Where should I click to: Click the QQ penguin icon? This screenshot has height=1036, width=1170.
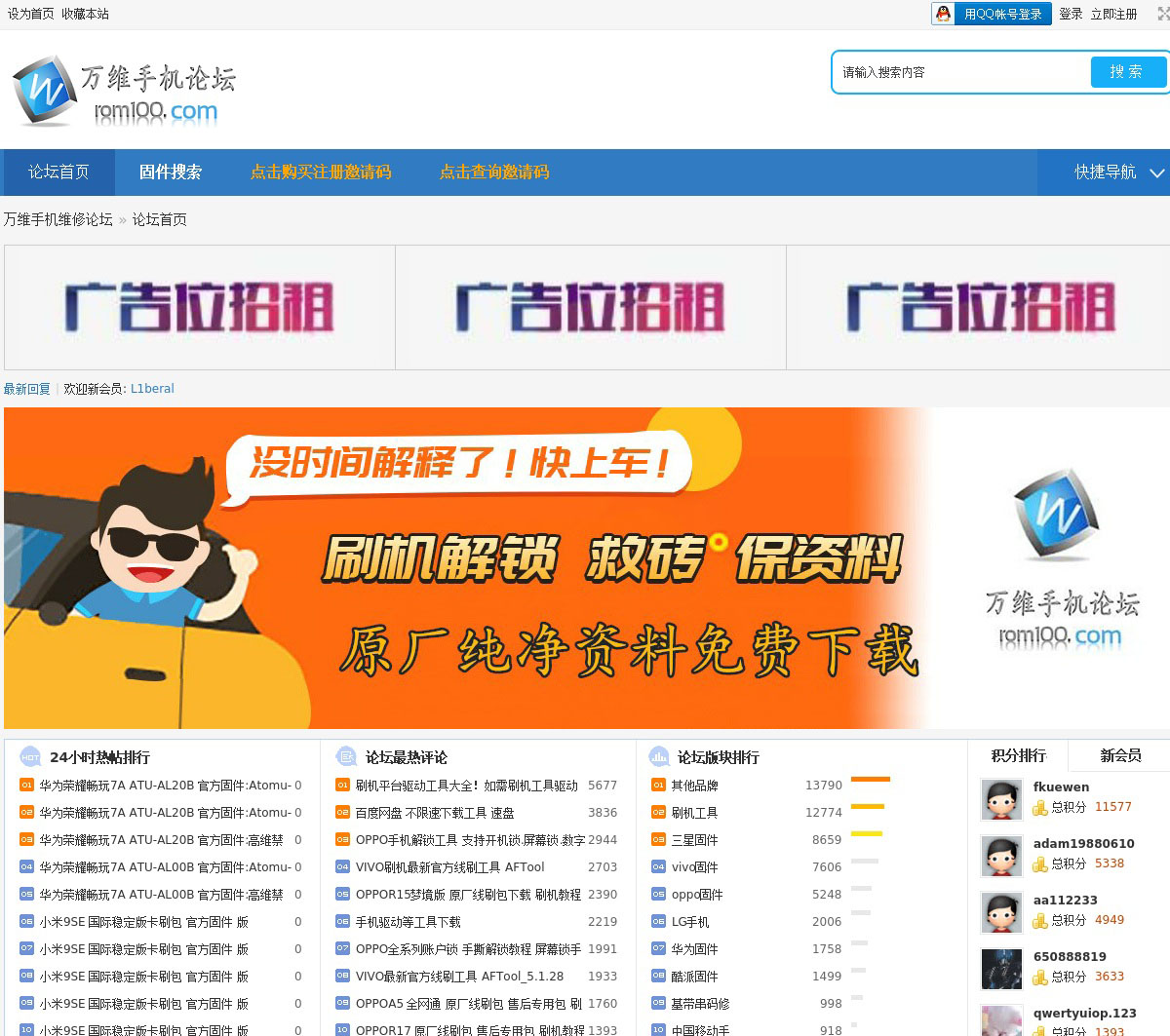943,14
